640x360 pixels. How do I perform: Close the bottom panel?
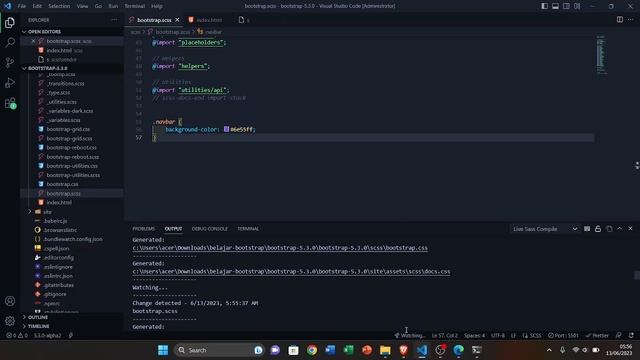630,229
